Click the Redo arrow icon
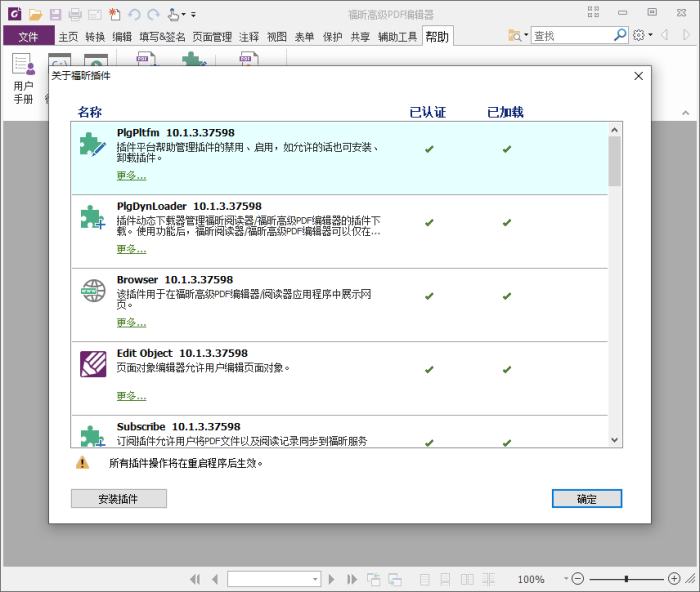This screenshot has height=592, width=700. click(154, 15)
